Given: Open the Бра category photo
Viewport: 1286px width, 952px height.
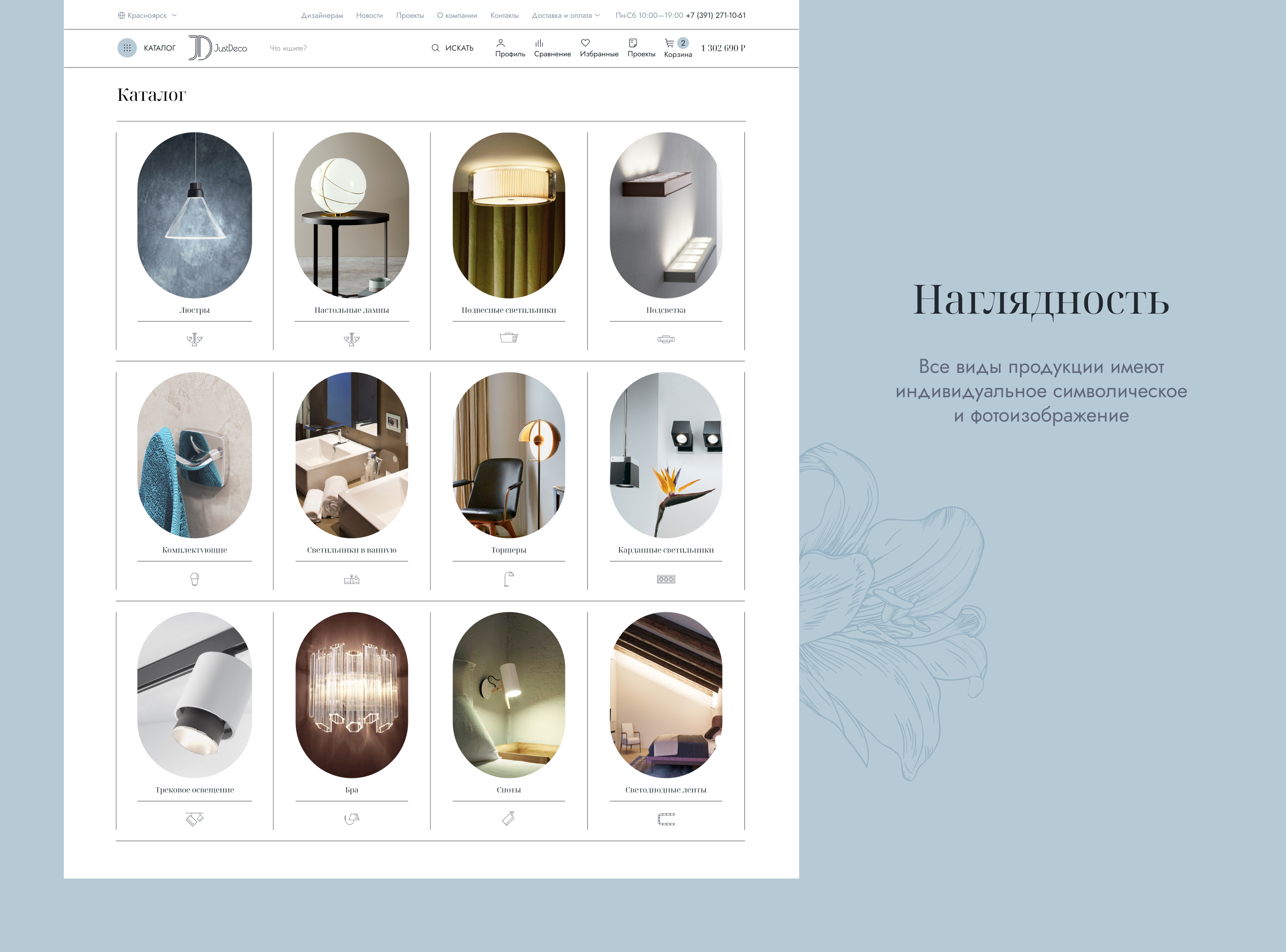Looking at the screenshot, I should point(351,694).
